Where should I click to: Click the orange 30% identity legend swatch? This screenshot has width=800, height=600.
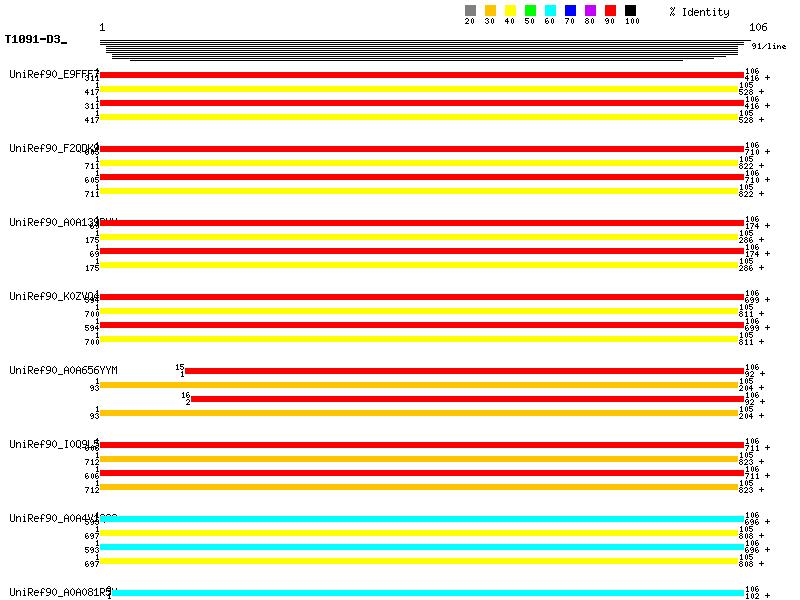coord(490,11)
